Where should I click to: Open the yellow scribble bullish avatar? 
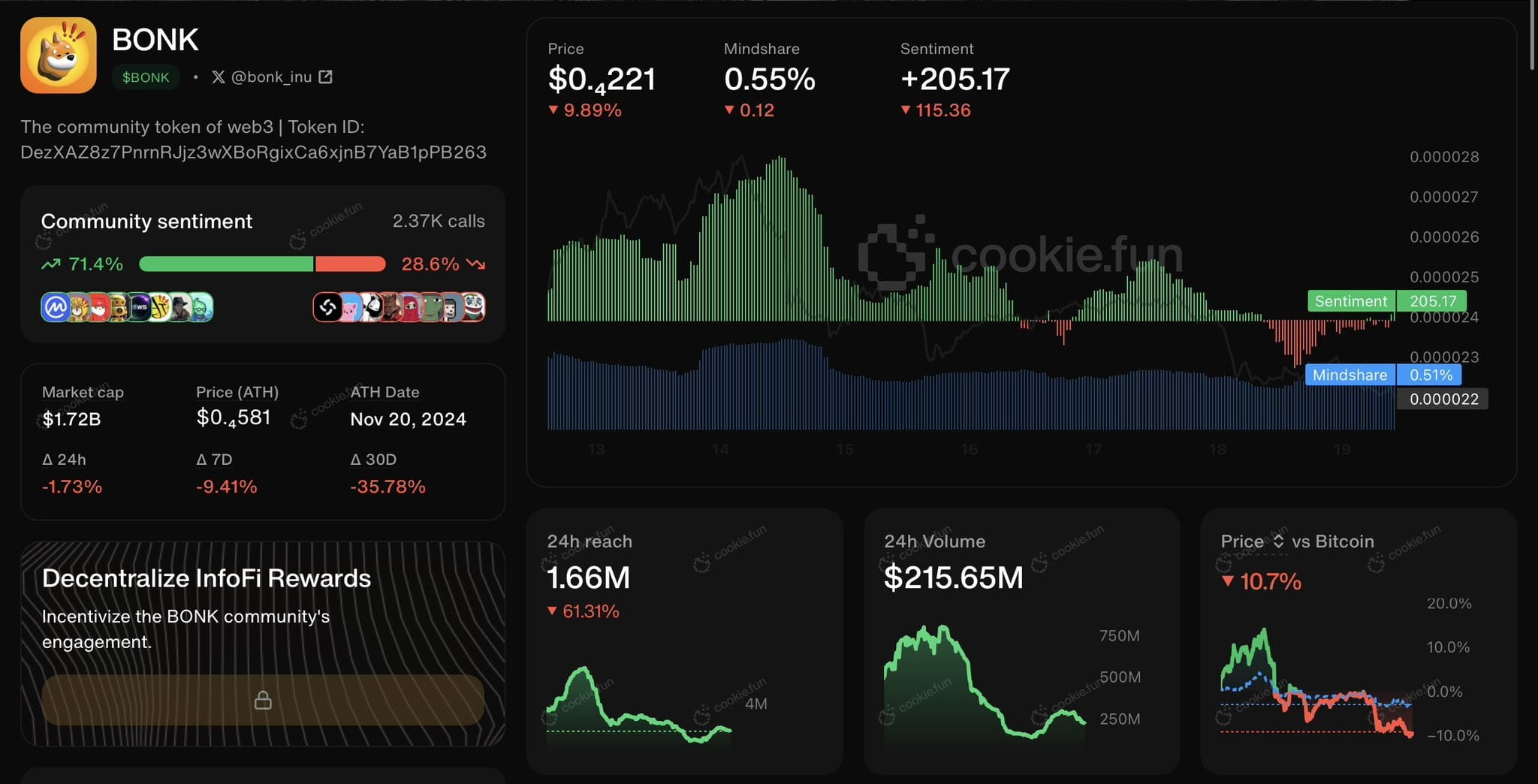(x=160, y=307)
